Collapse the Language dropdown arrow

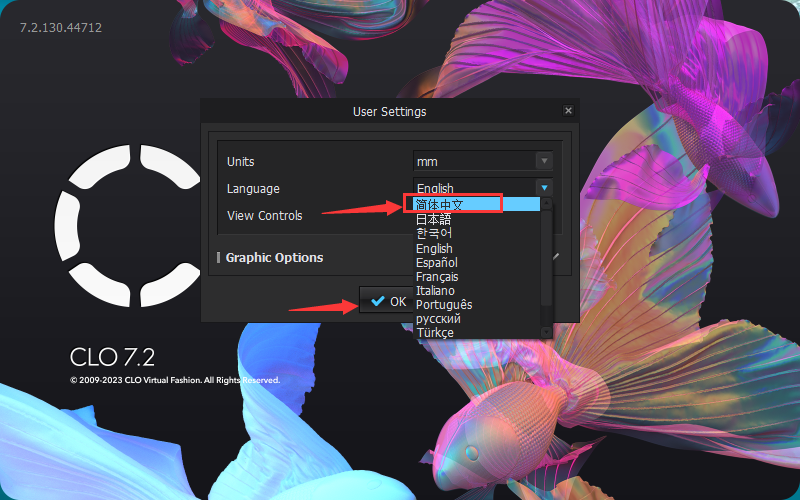click(544, 188)
